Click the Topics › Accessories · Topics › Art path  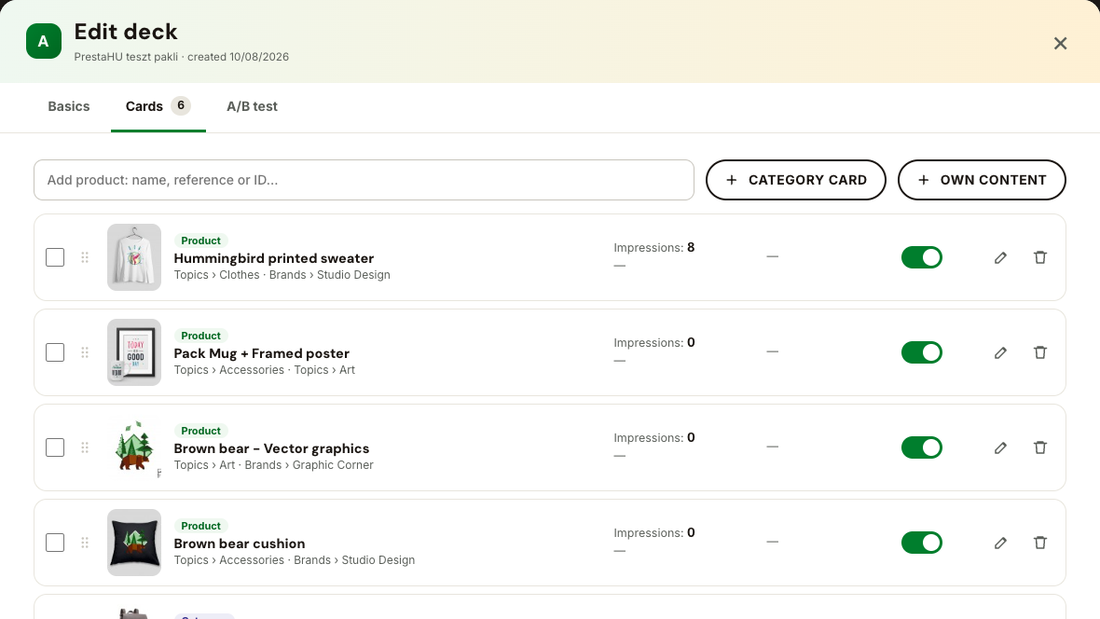point(264,370)
